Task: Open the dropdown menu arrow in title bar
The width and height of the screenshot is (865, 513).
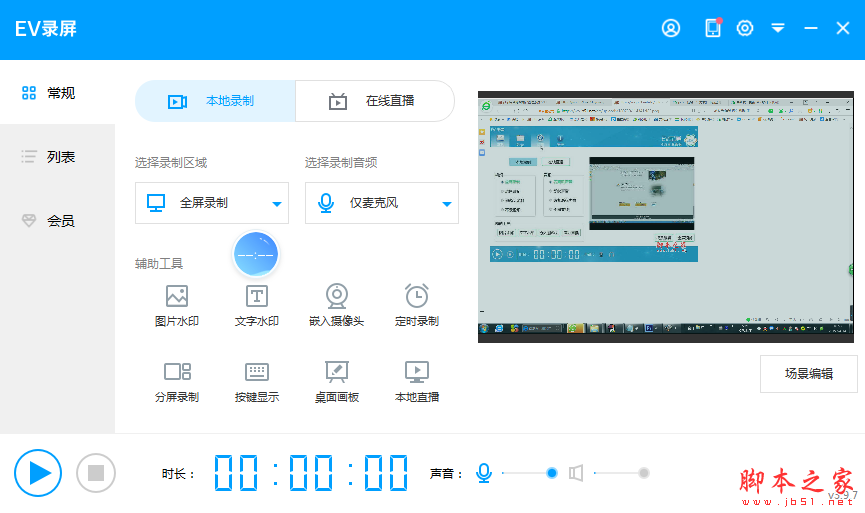Action: click(x=778, y=28)
